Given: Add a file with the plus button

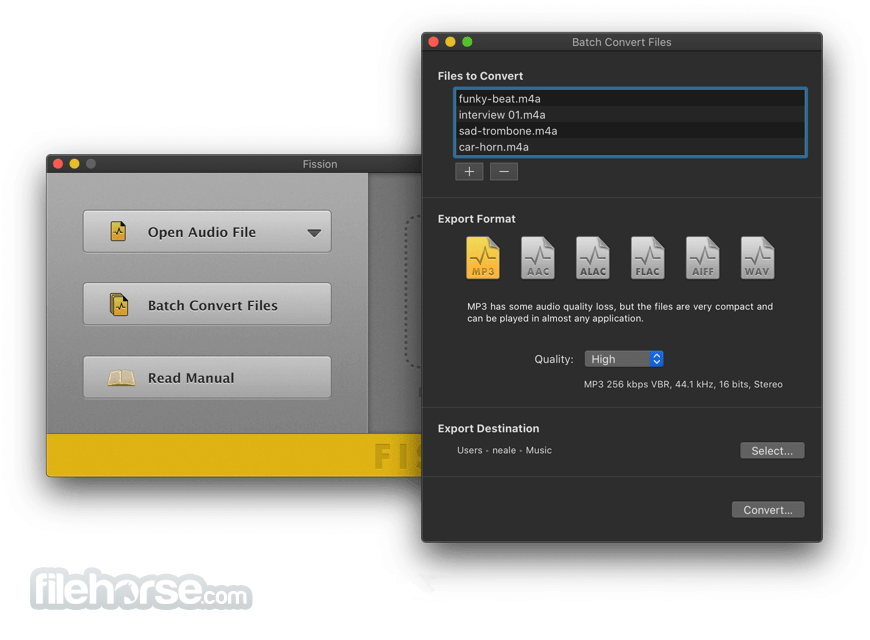Looking at the screenshot, I should (x=469, y=172).
